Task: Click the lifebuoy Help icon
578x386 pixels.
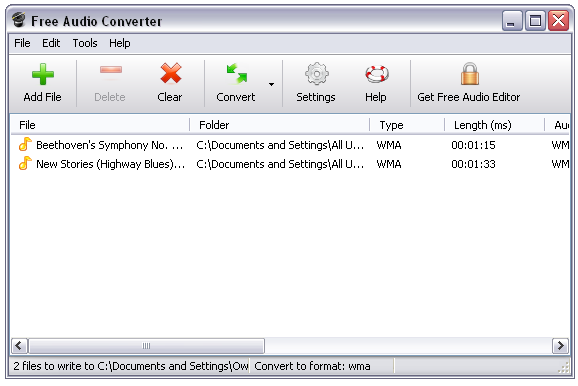Action: (377, 74)
